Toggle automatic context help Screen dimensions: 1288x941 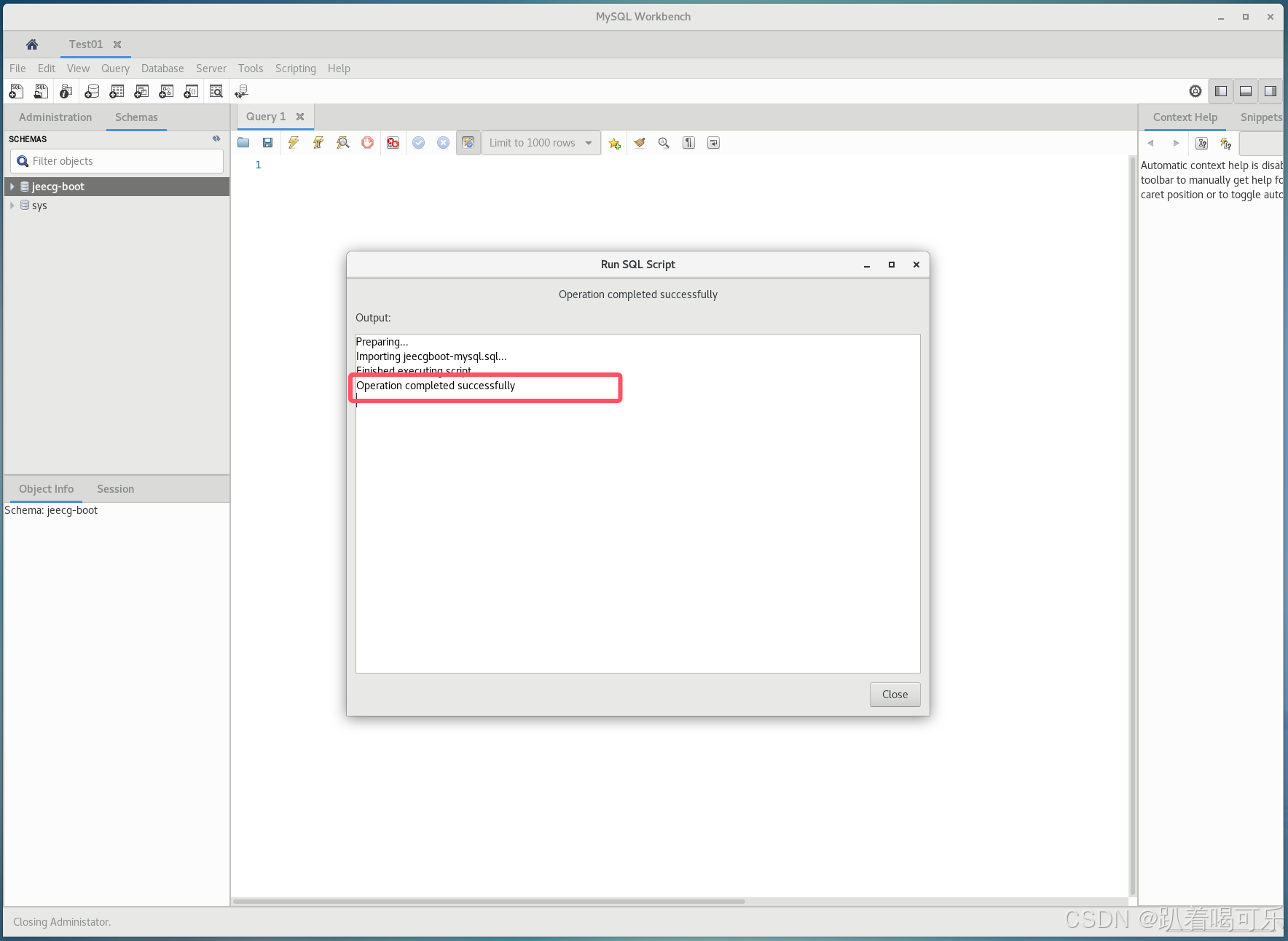click(x=1226, y=143)
